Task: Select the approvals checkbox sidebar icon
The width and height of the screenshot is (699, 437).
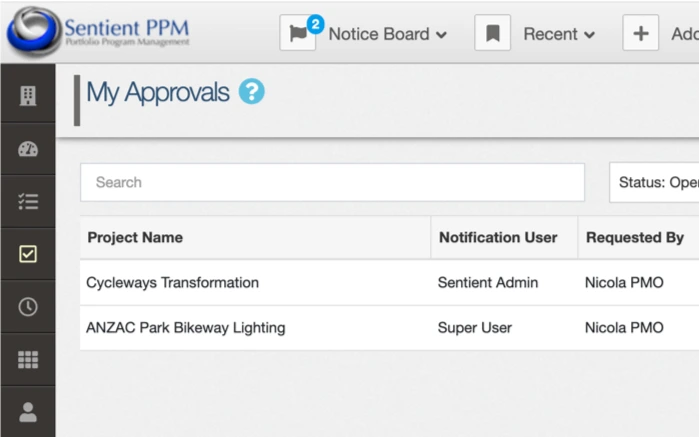Action: (x=28, y=254)
